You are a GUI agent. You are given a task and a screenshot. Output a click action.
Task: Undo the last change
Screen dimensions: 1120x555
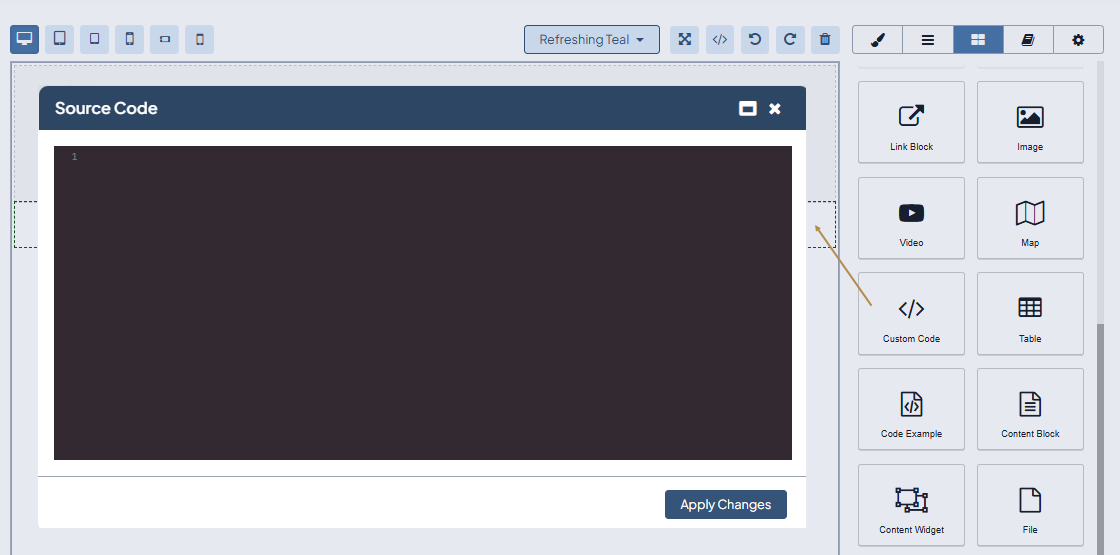(x=755, y=39)
